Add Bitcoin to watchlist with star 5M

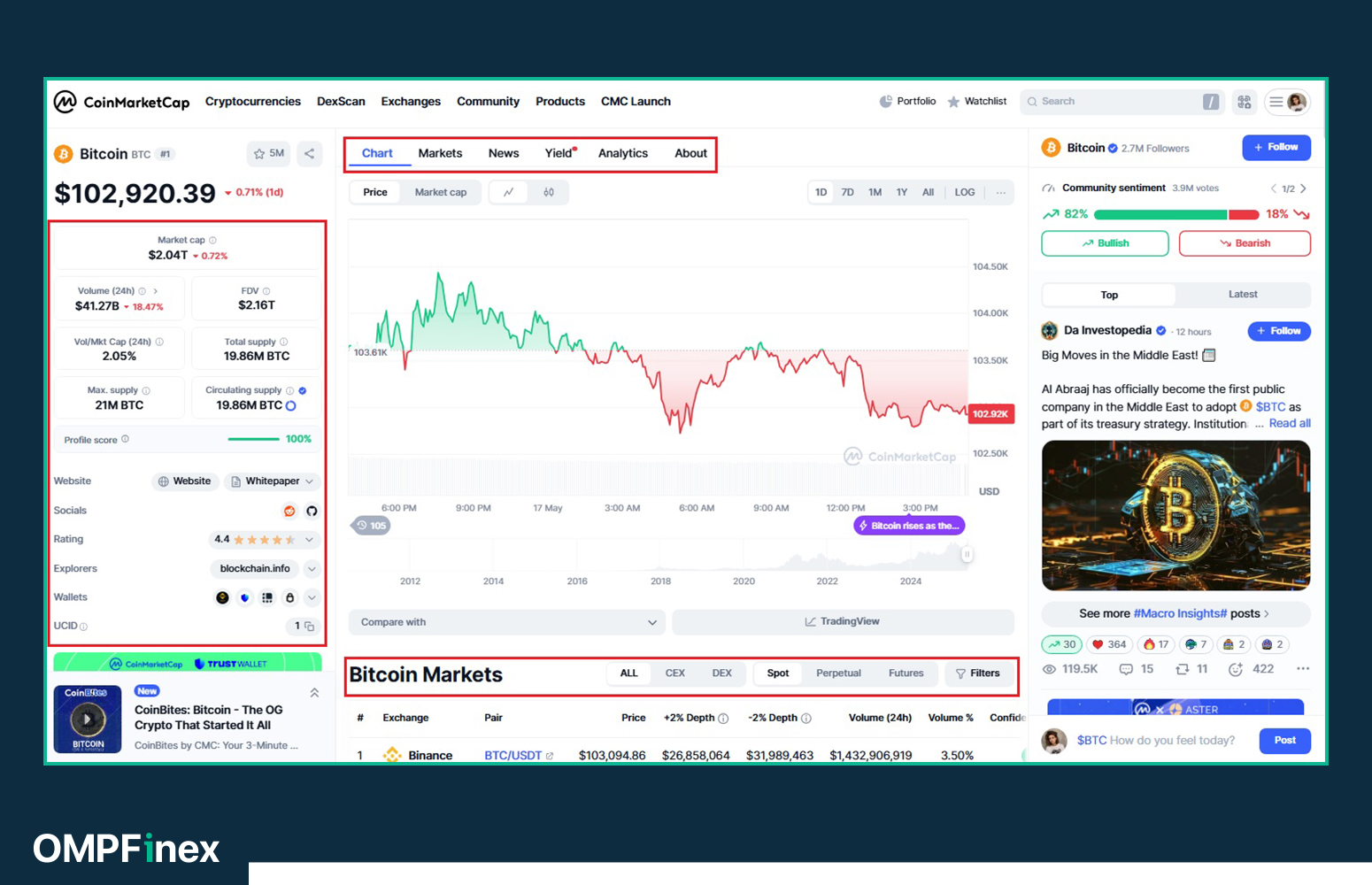point(269,153)
